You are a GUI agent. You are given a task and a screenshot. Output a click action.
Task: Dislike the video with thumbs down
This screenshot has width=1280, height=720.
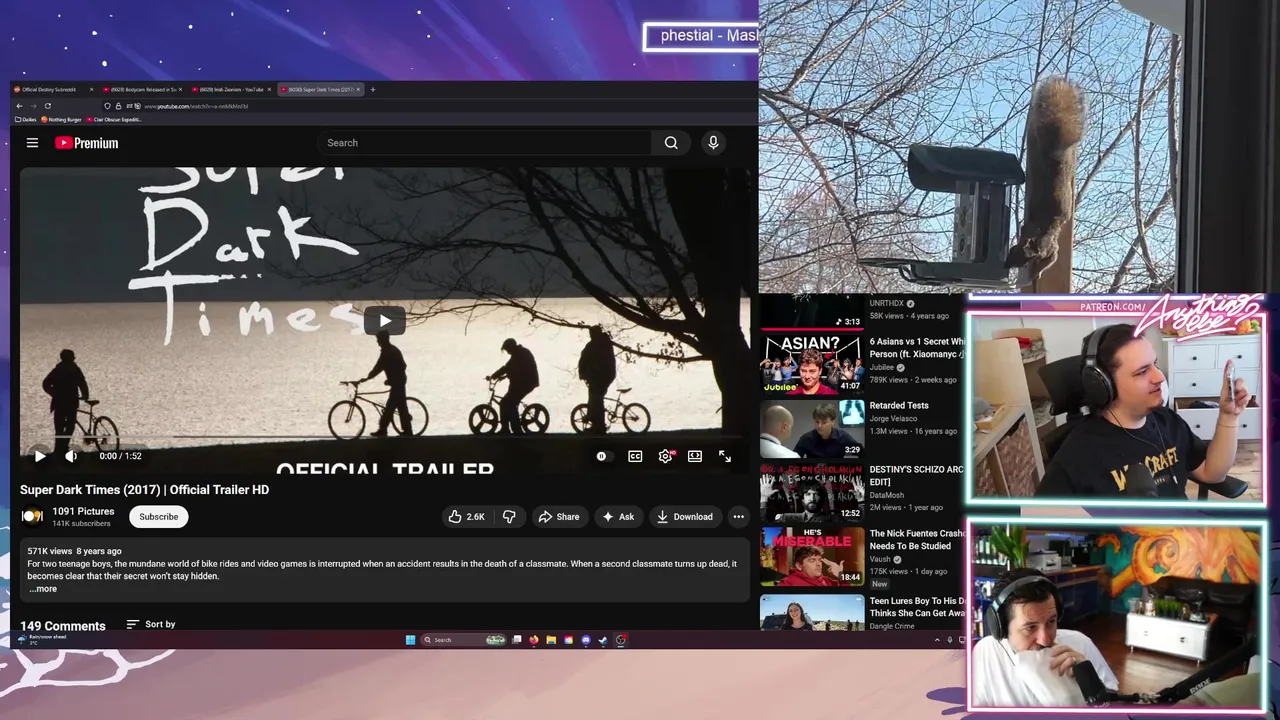[509, 517]
